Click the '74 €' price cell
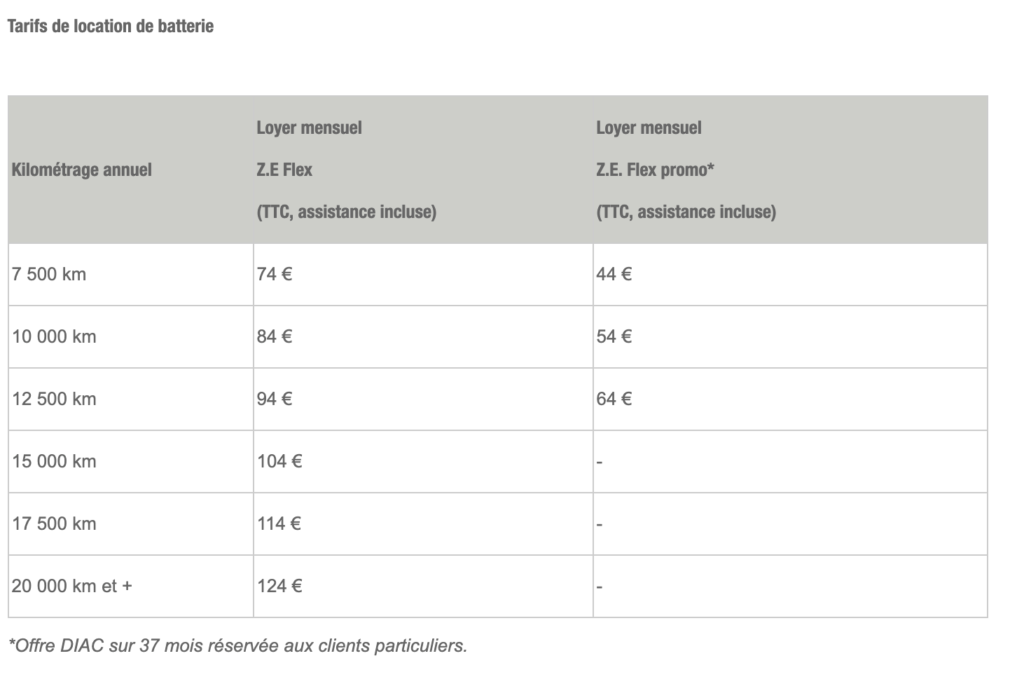 423,274
